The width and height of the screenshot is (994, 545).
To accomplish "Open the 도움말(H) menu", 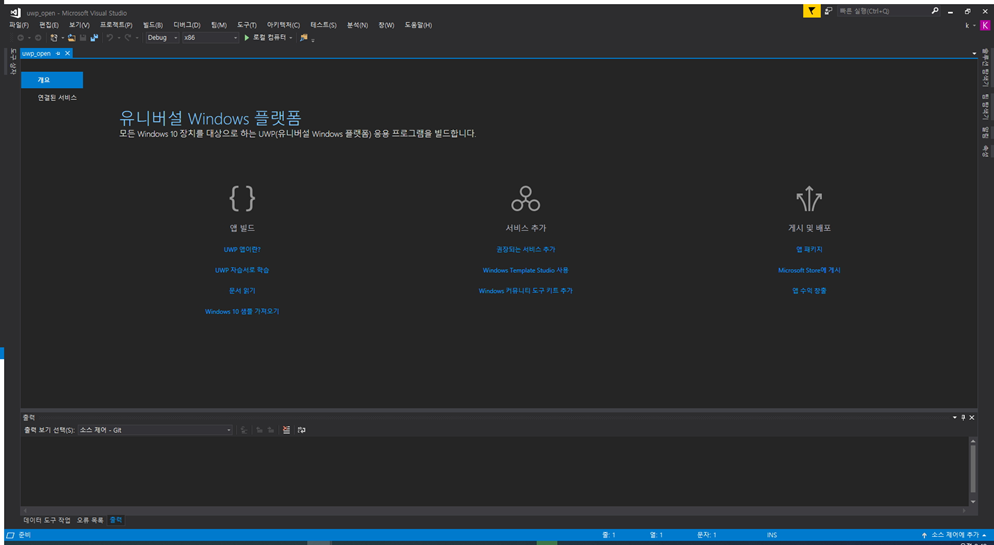I will (x=418, y=25).
